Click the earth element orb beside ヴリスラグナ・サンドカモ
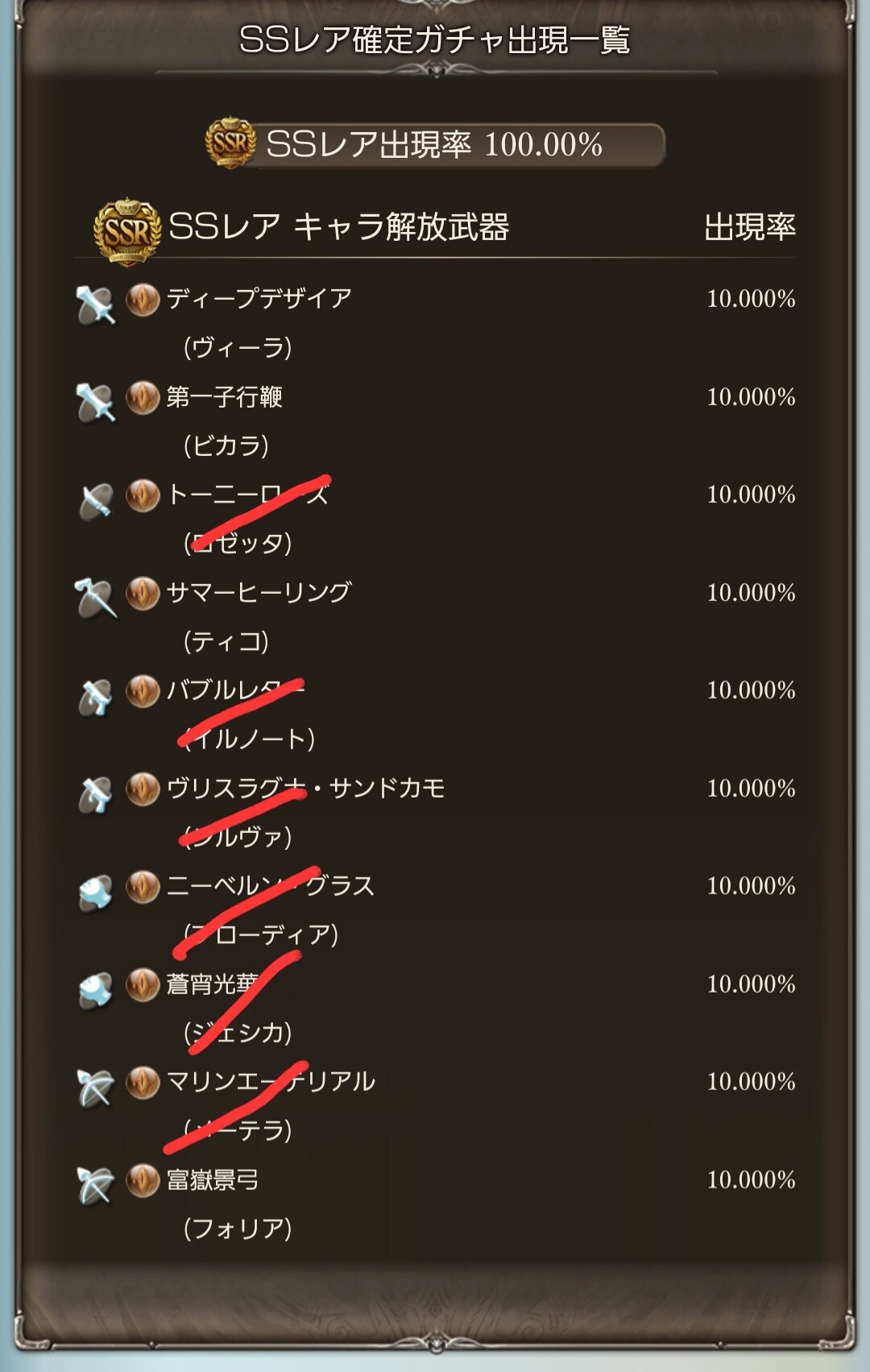This screenshot has height=1372, width=870. [x=143, y=790]
